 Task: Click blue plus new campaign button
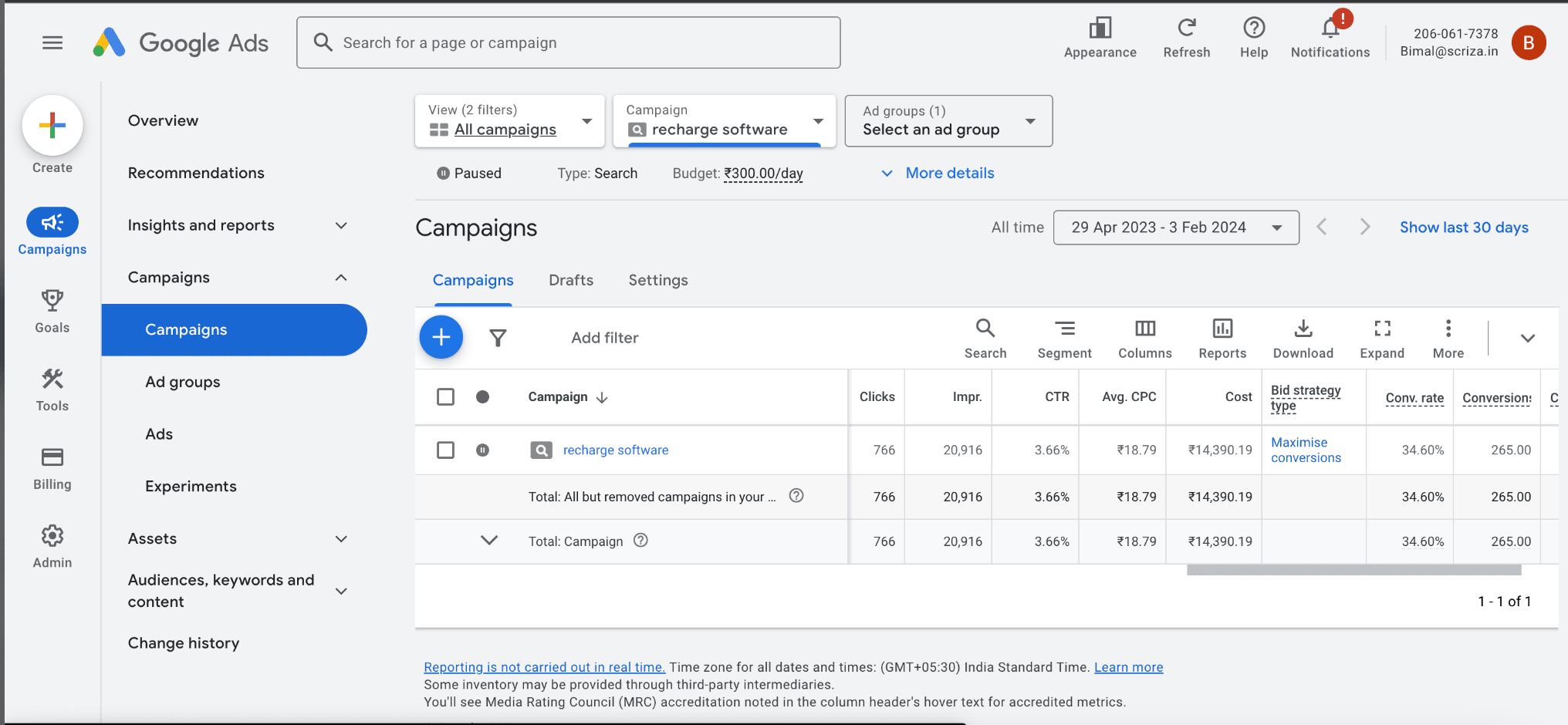441,337
